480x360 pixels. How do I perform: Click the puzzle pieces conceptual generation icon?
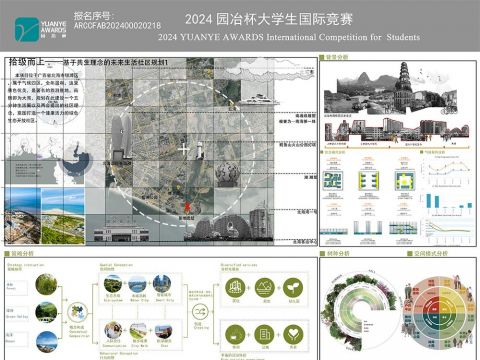(x=78, y=312)
